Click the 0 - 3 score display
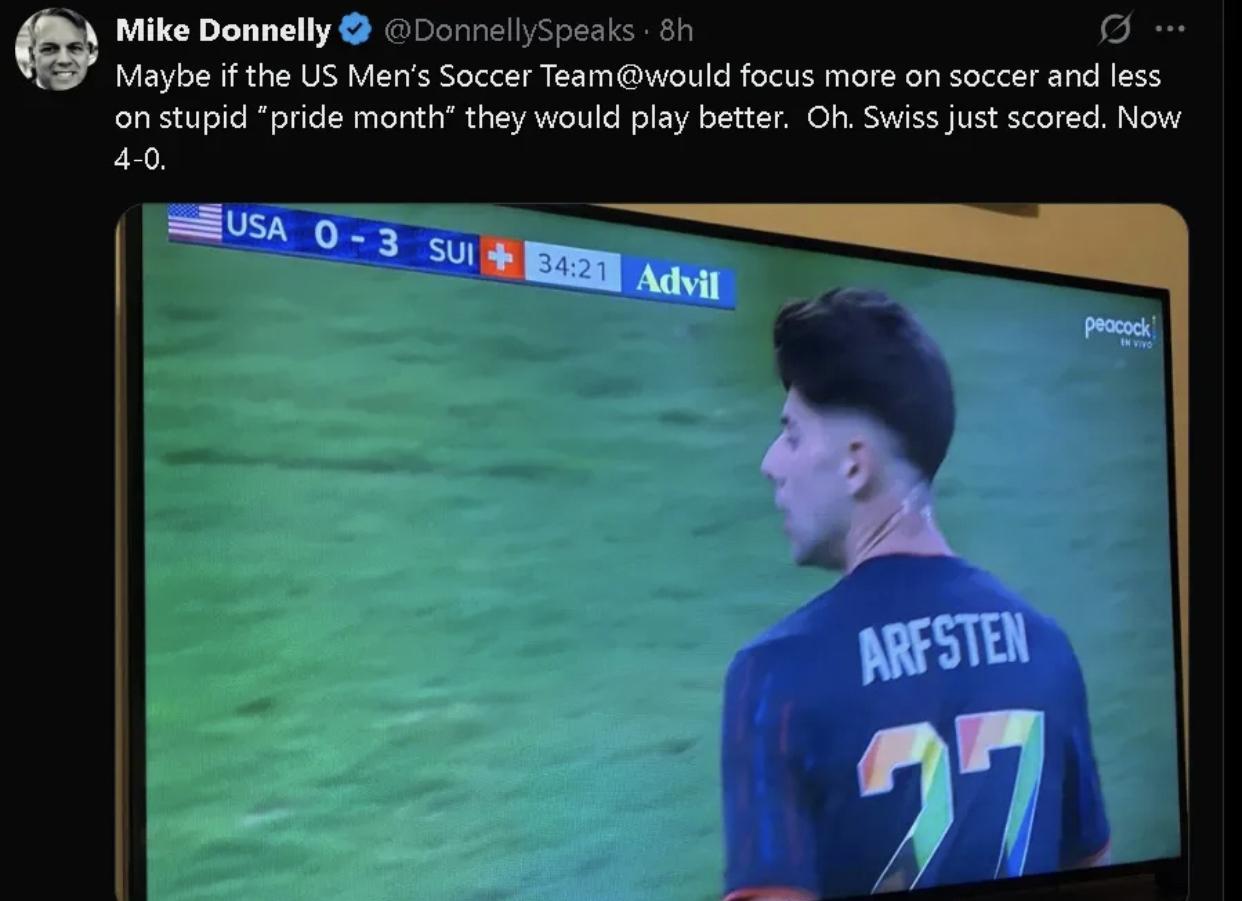The width and height of the screenshot is (1242, 901). click(356, 239)
